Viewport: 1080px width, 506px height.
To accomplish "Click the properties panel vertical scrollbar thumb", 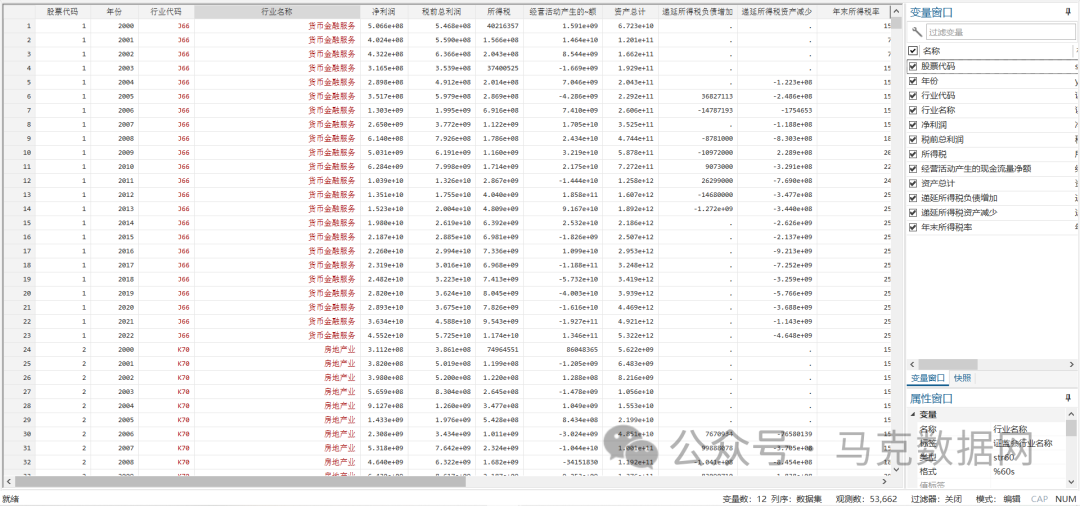I will 1071,428.
